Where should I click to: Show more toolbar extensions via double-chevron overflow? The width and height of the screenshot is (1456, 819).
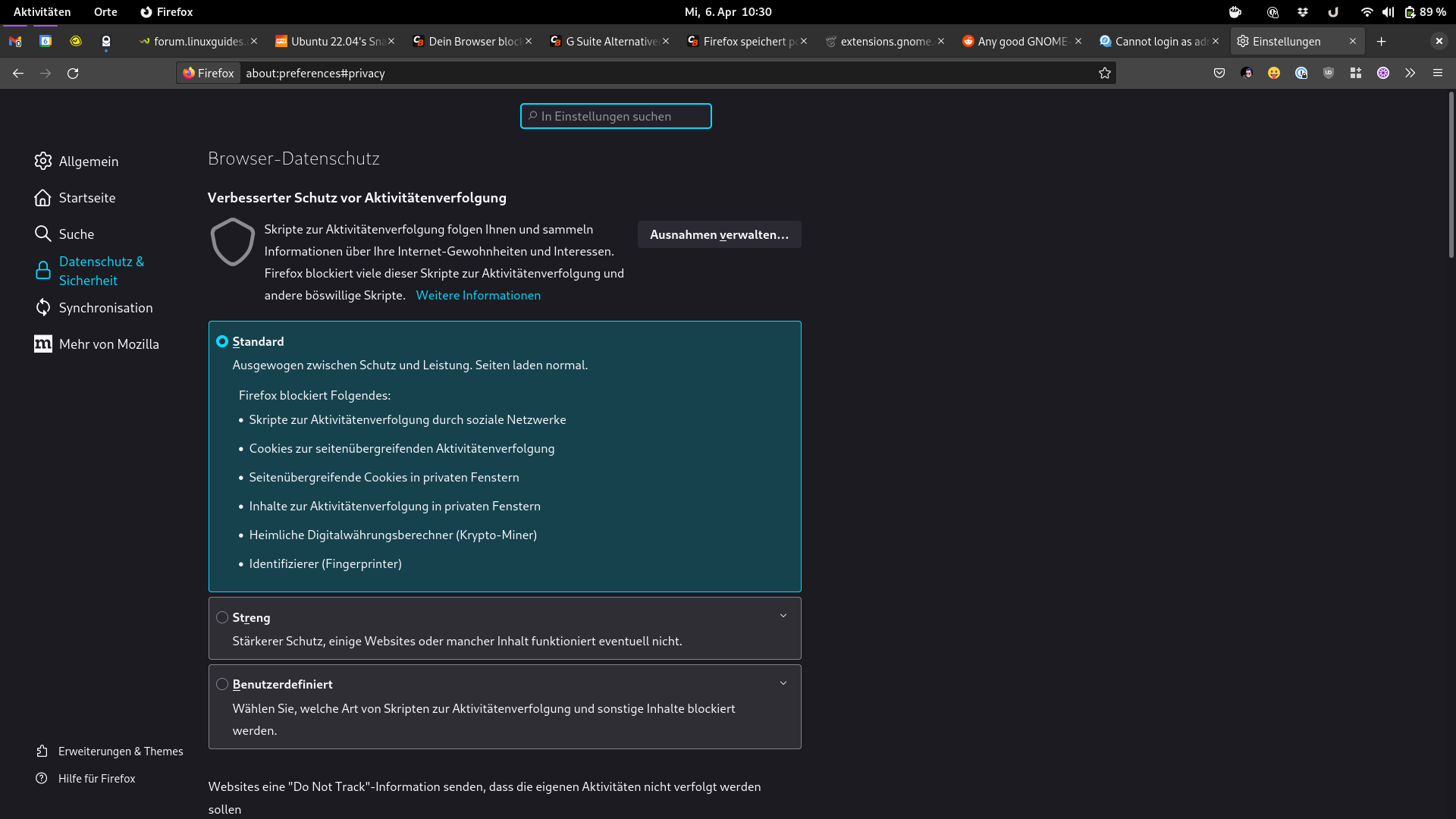coord(1410,73)
